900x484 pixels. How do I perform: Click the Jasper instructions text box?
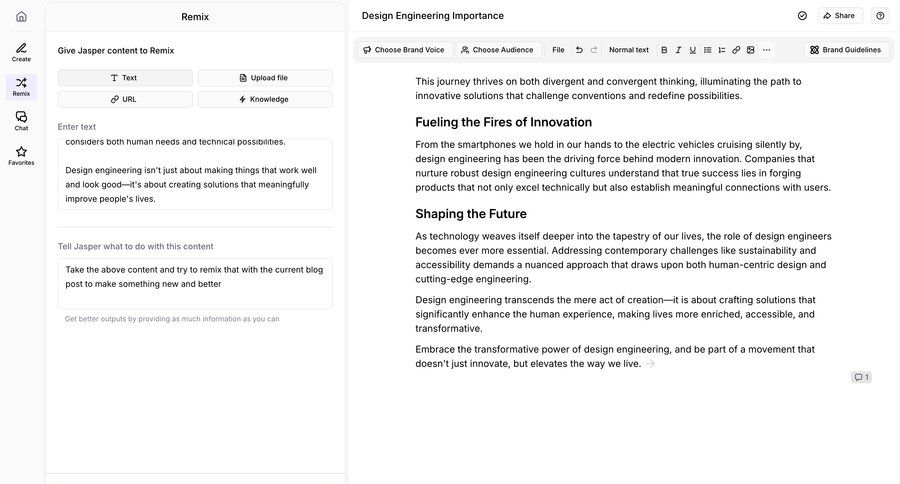[195, 284]
